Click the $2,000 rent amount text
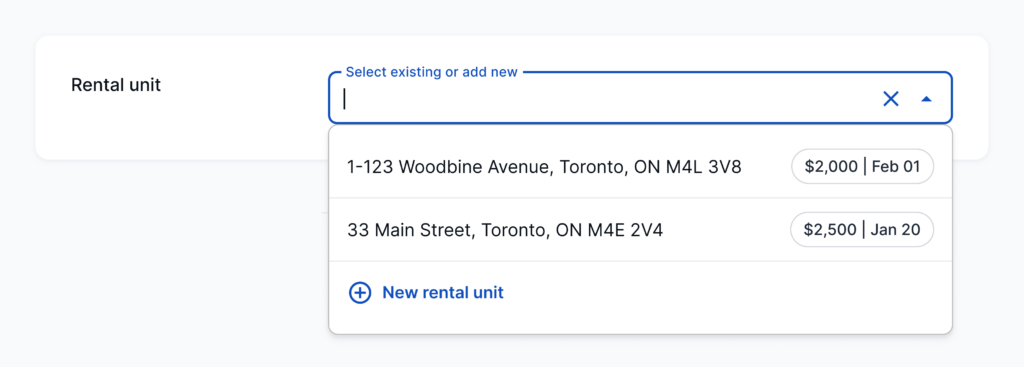The height and width of the screenshot is (367, 1024). coord(831,167)
